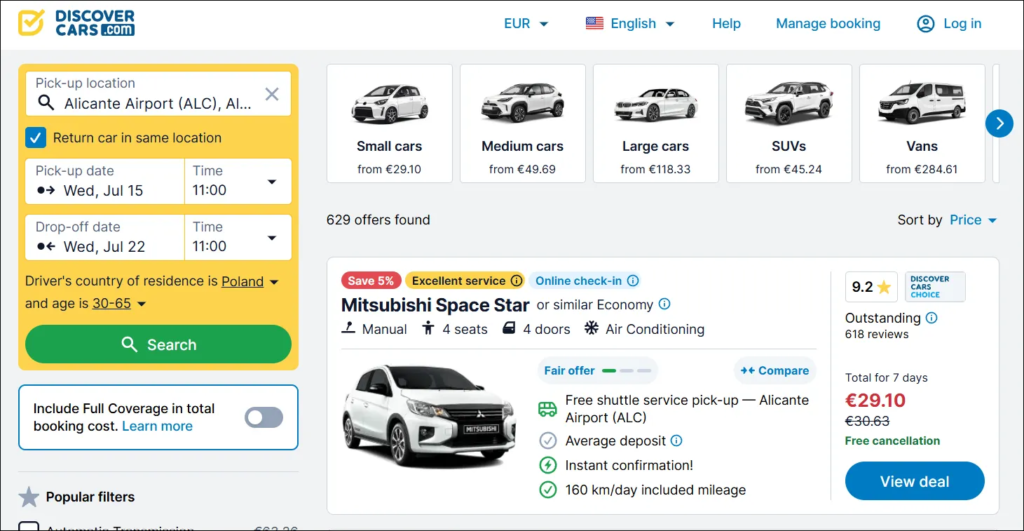Viewport: 1024px width, 531px height.
Task: Change driver age 30-65 dropdown
Action: click(x=119, y=304)
